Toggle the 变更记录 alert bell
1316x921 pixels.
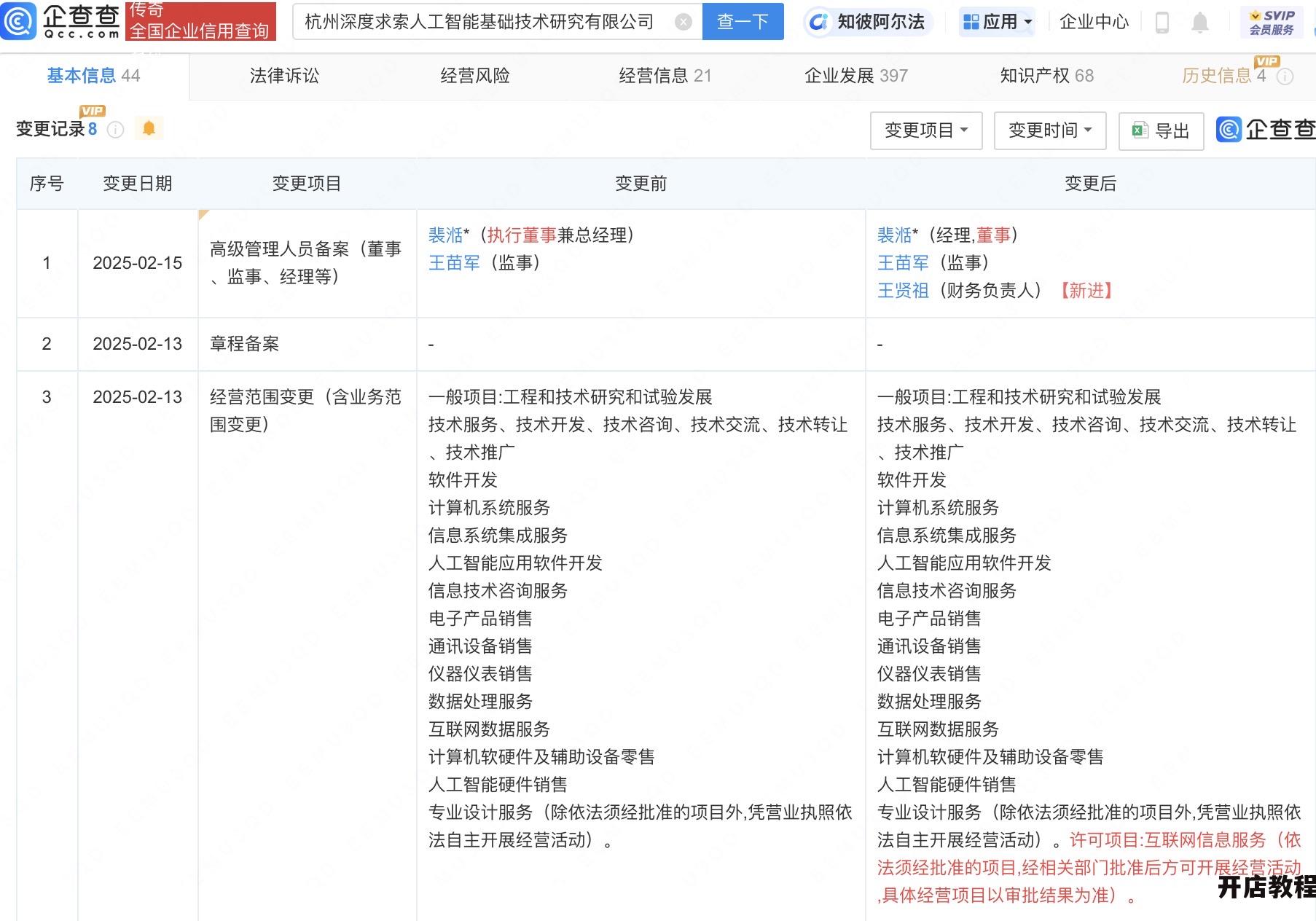149,128
